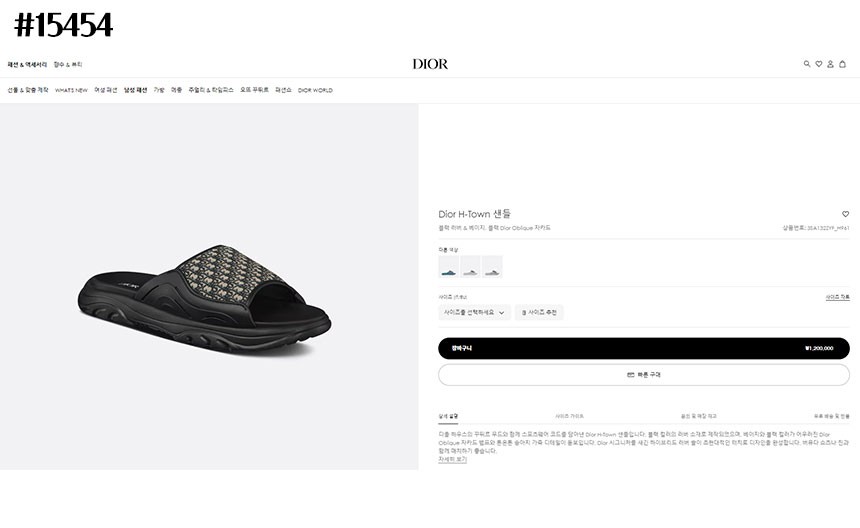Open the size chart link
The image size is (860, 528).
[x=838, y=297]
